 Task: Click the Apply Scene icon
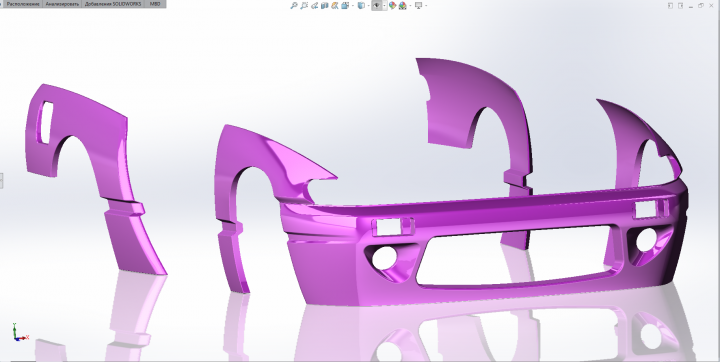point(403,6)
